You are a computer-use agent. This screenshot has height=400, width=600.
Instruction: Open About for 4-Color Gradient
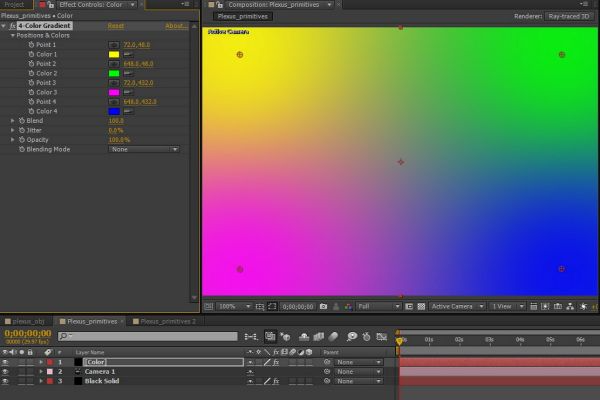pos(176,26)
